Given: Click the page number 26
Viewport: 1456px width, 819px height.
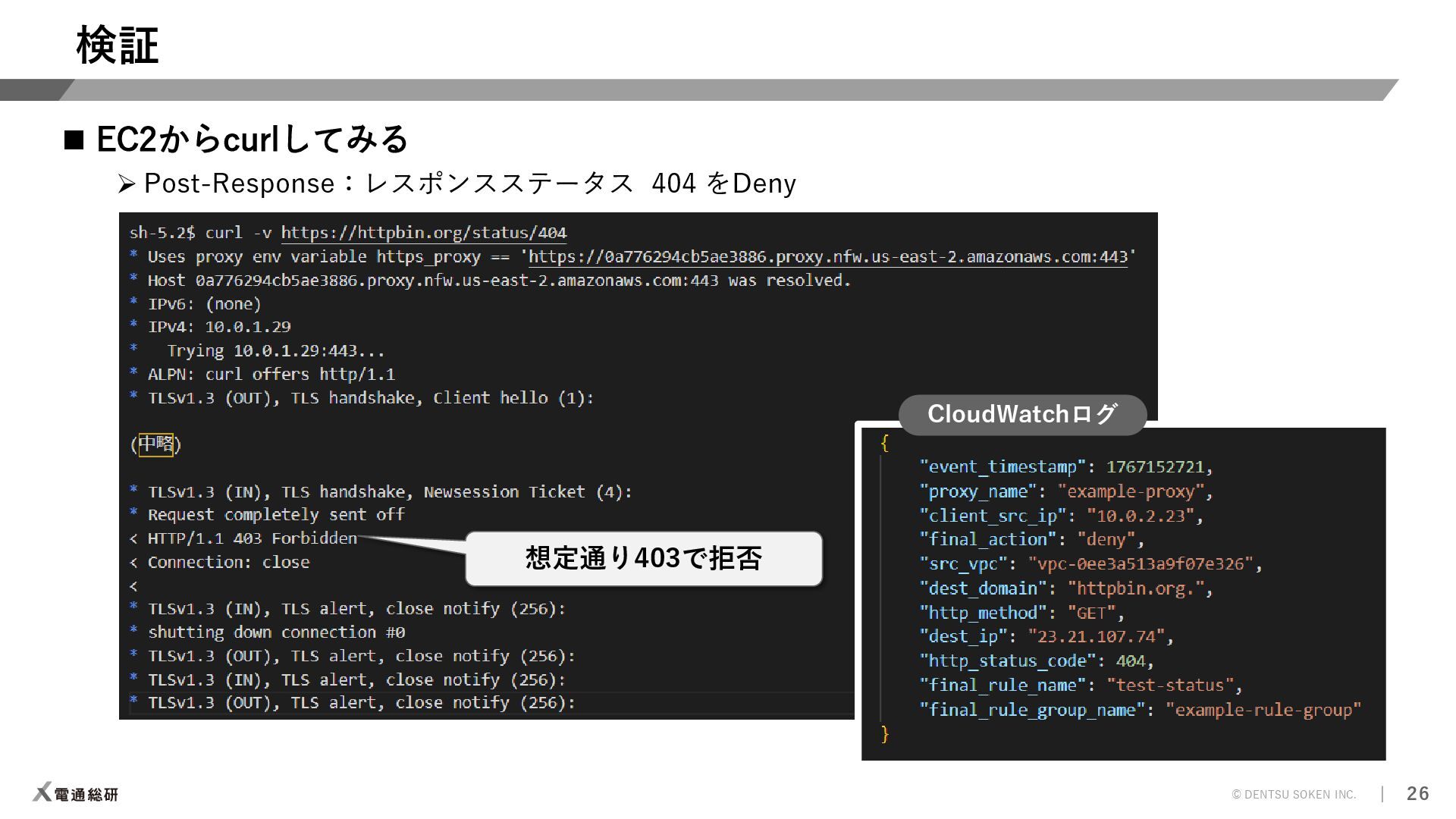Looking at the screenshot, I should pyautogui.click(x=1417, y=793).
